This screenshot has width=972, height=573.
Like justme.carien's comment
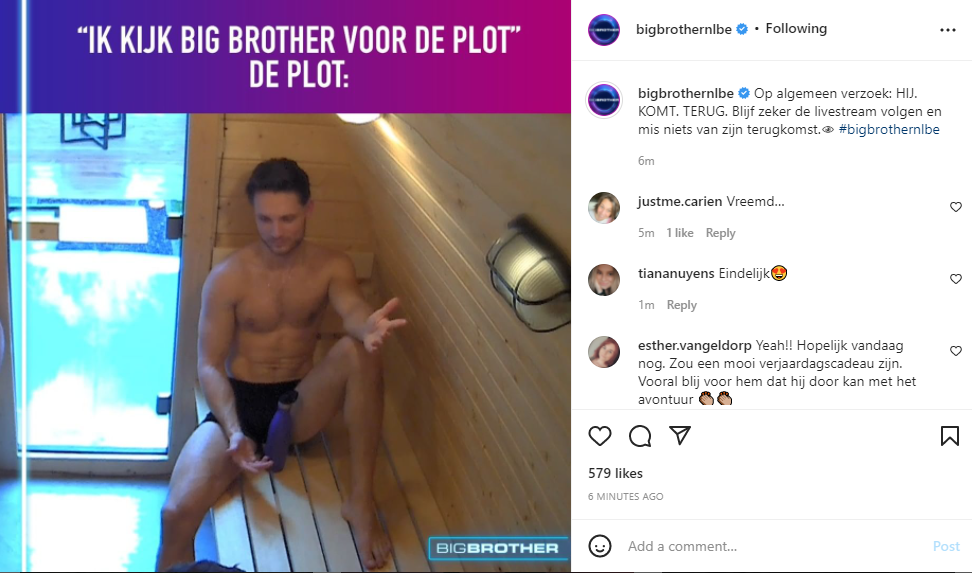click(956, 207)
